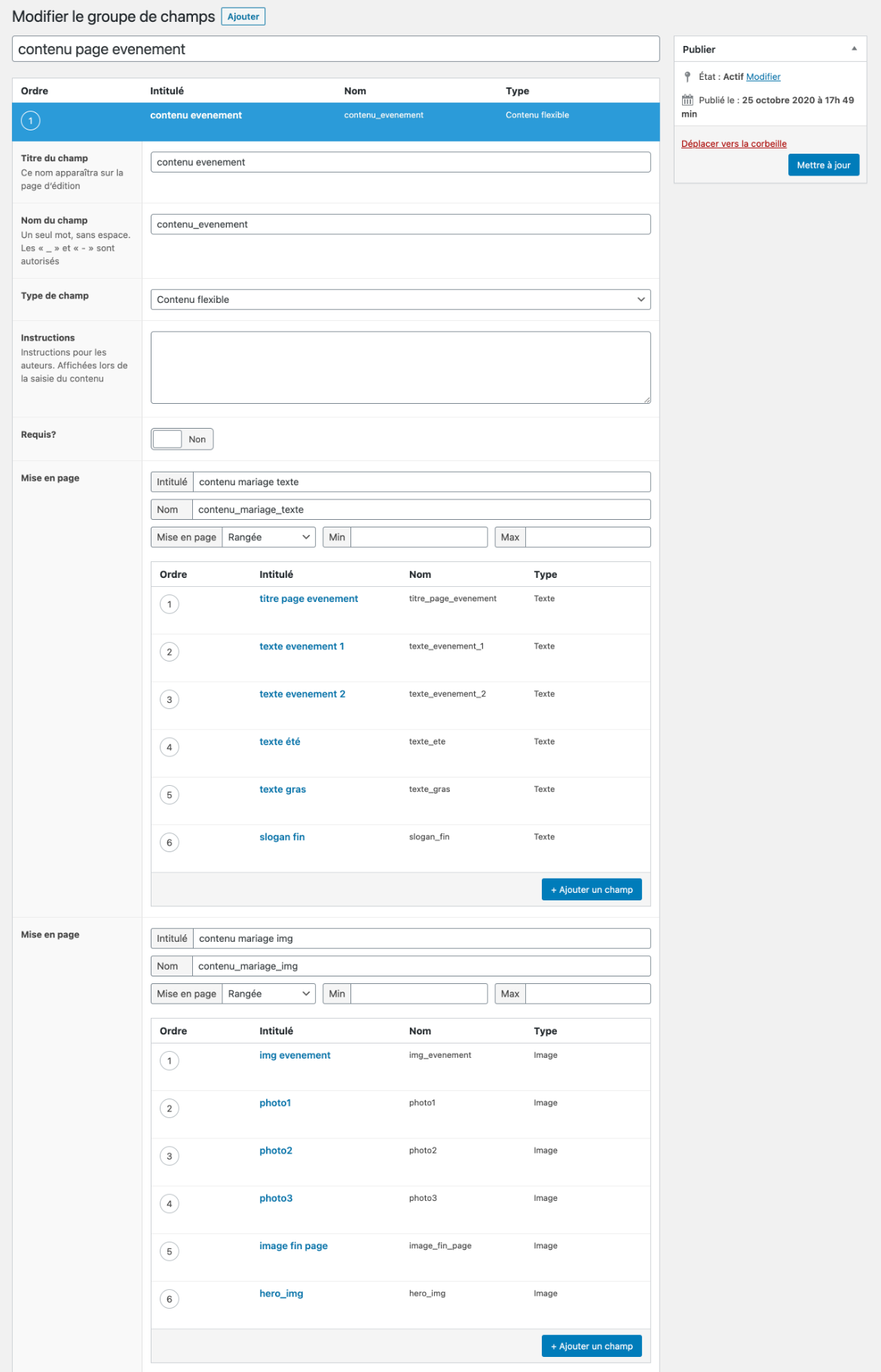This screenshot has height=1372, width=881.
Task: Click order circle 1 of contenu evenement
Action: 31,121
